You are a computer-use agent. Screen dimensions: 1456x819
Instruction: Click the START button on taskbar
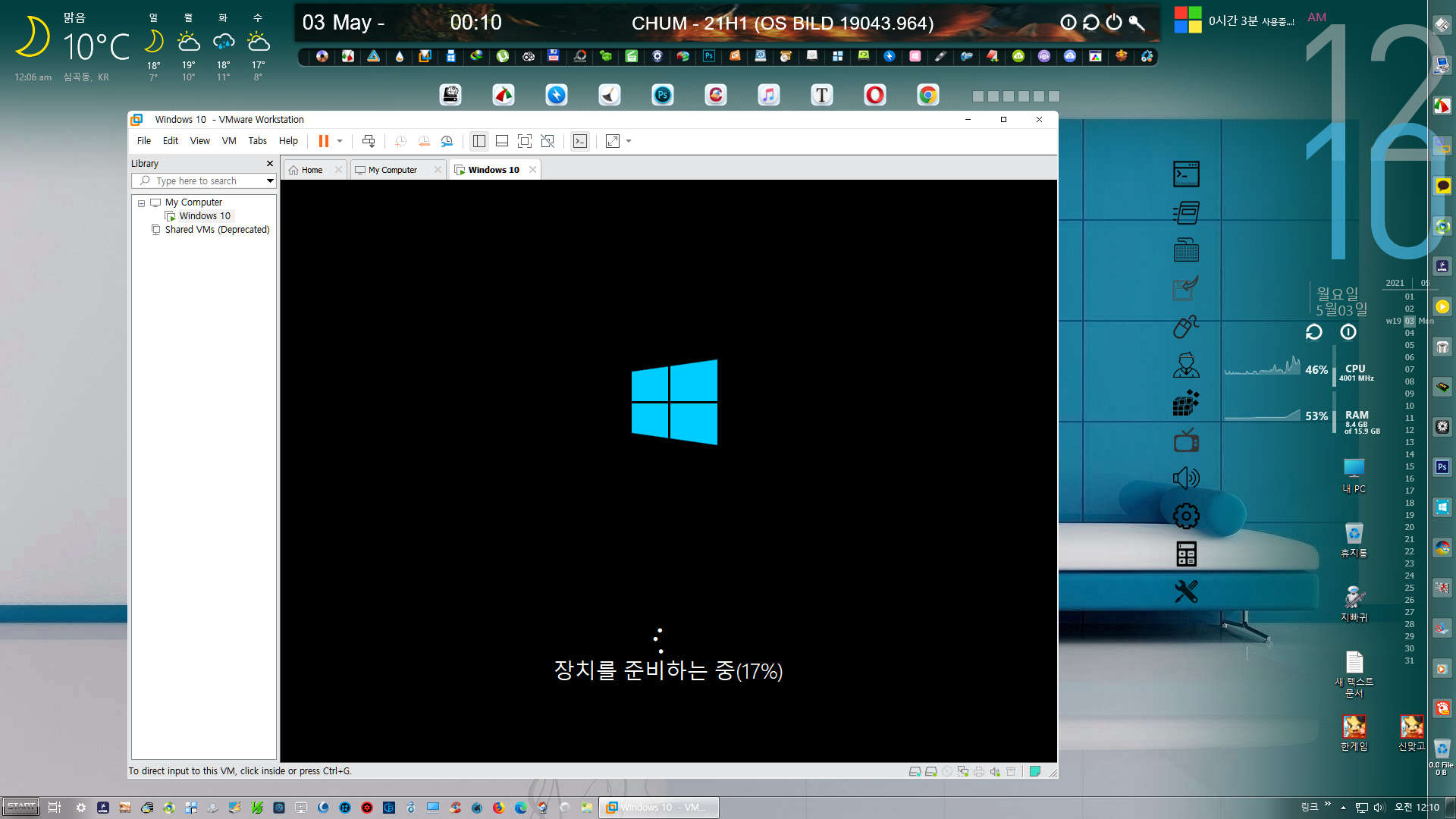click(21, 807)
